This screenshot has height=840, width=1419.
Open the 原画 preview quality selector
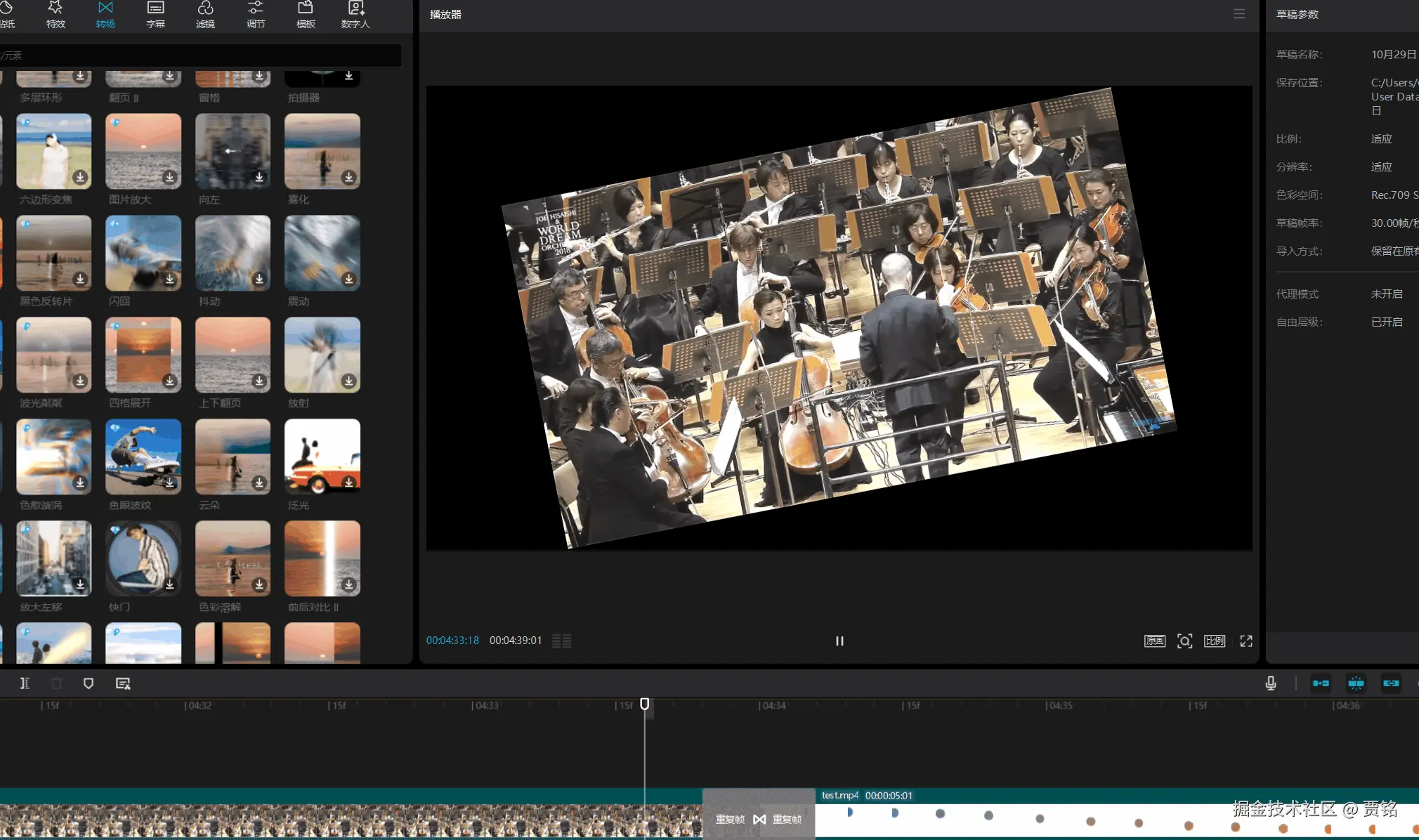(x=1155, y=641)
